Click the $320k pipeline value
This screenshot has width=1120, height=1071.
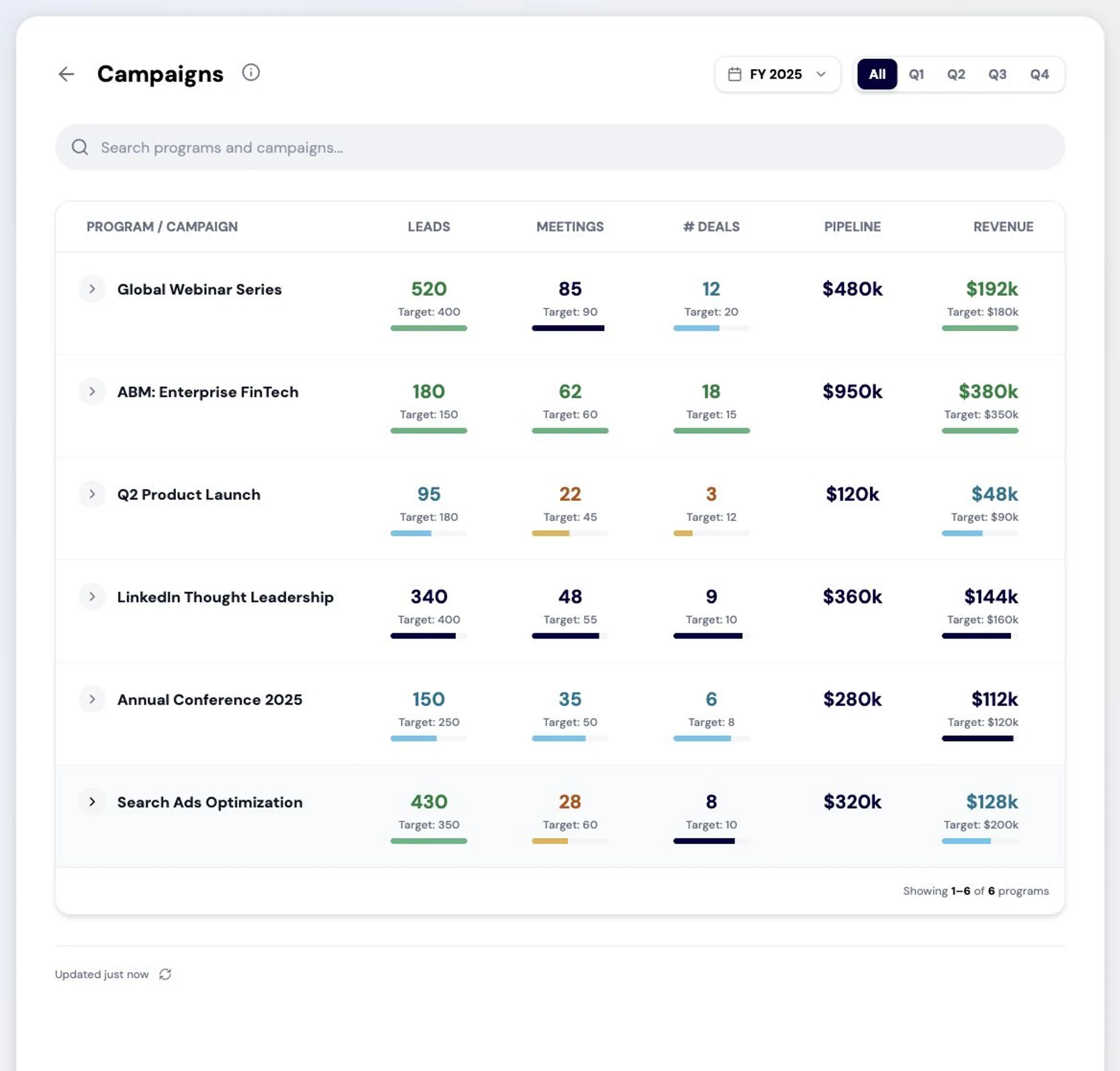tap(852, 802)
